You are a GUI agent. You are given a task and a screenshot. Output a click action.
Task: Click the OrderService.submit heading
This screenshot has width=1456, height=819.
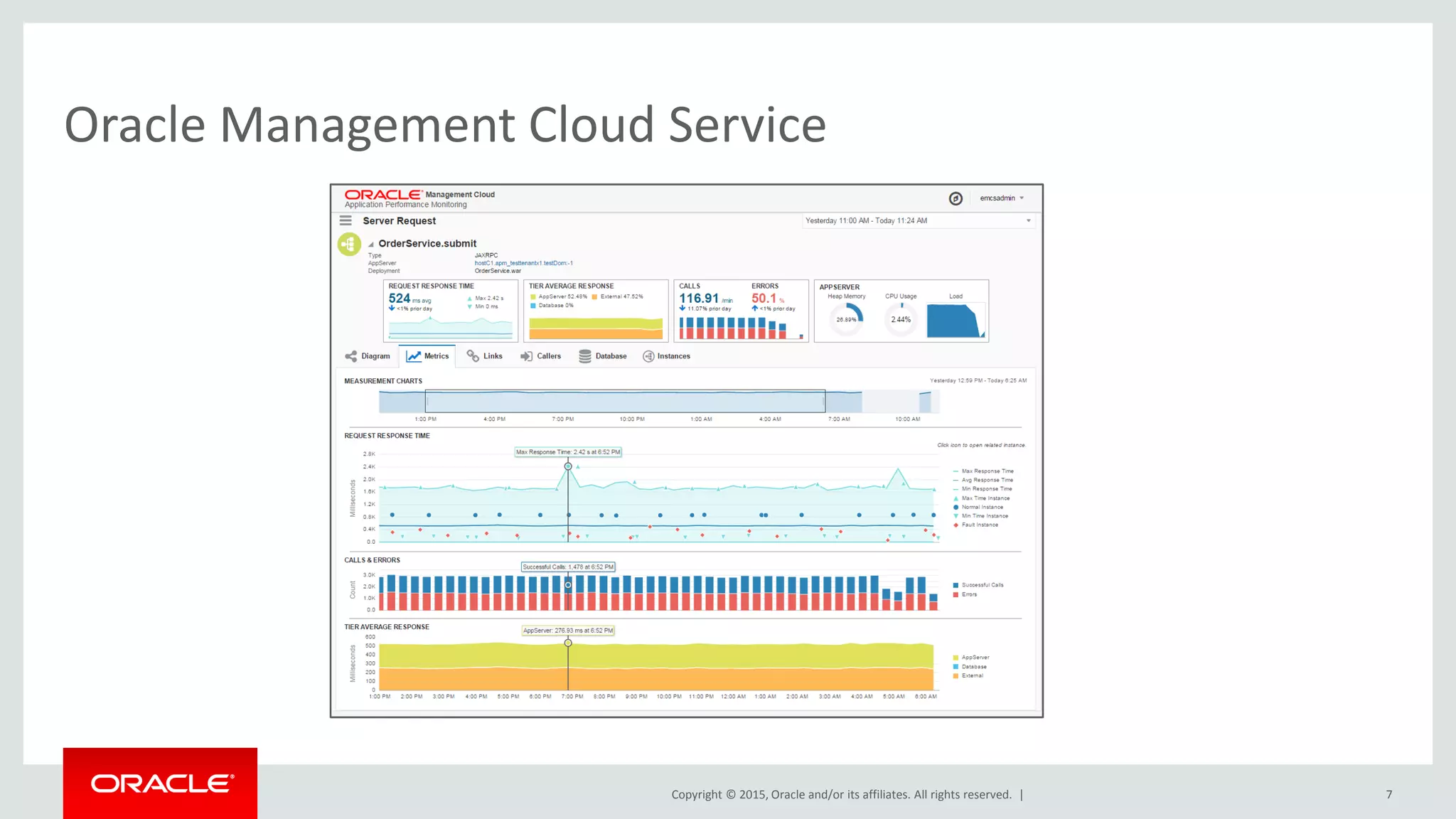[427, 243]
